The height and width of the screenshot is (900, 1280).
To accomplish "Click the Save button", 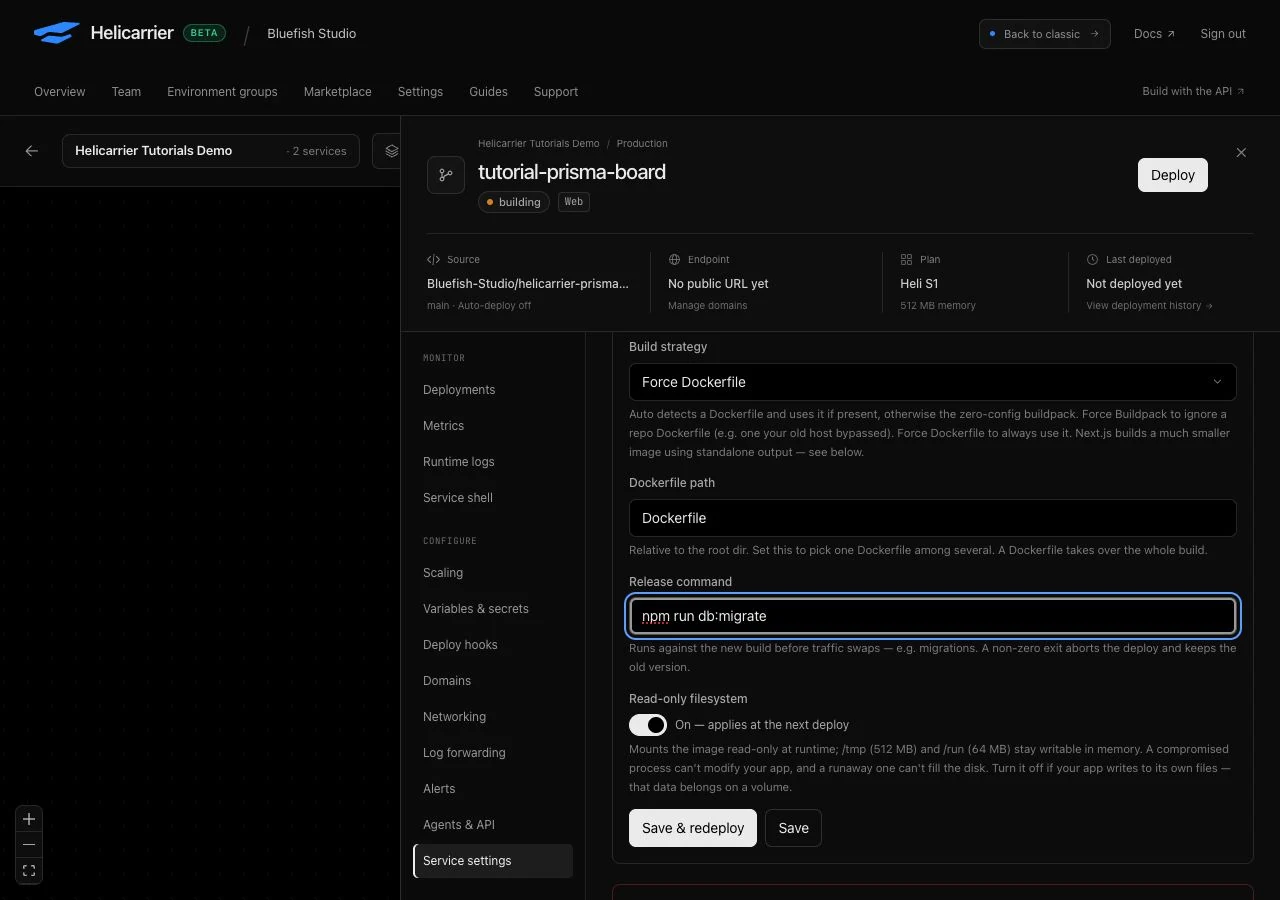I will pos(794,828).
